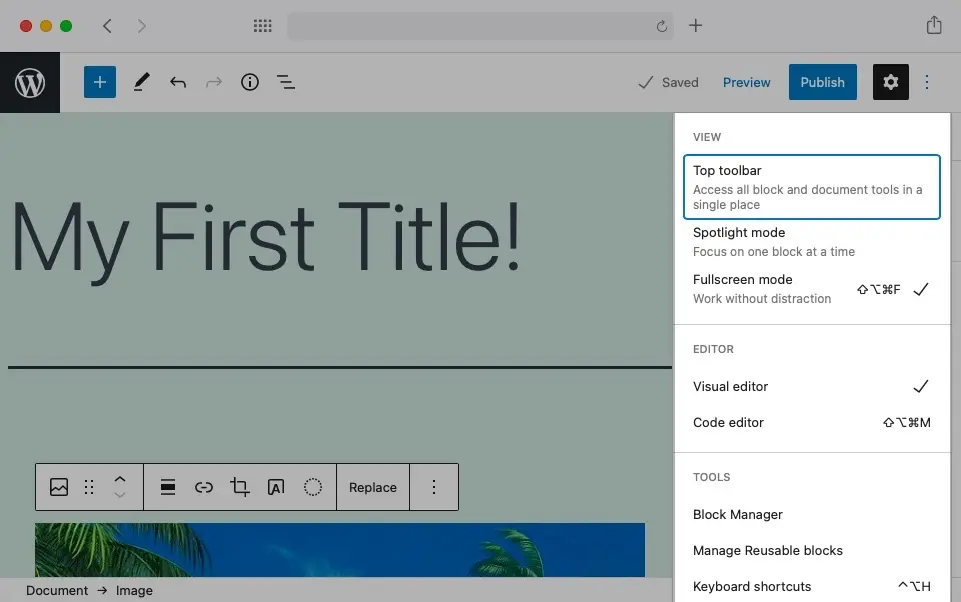Open the browser apps grid icon

262,26
